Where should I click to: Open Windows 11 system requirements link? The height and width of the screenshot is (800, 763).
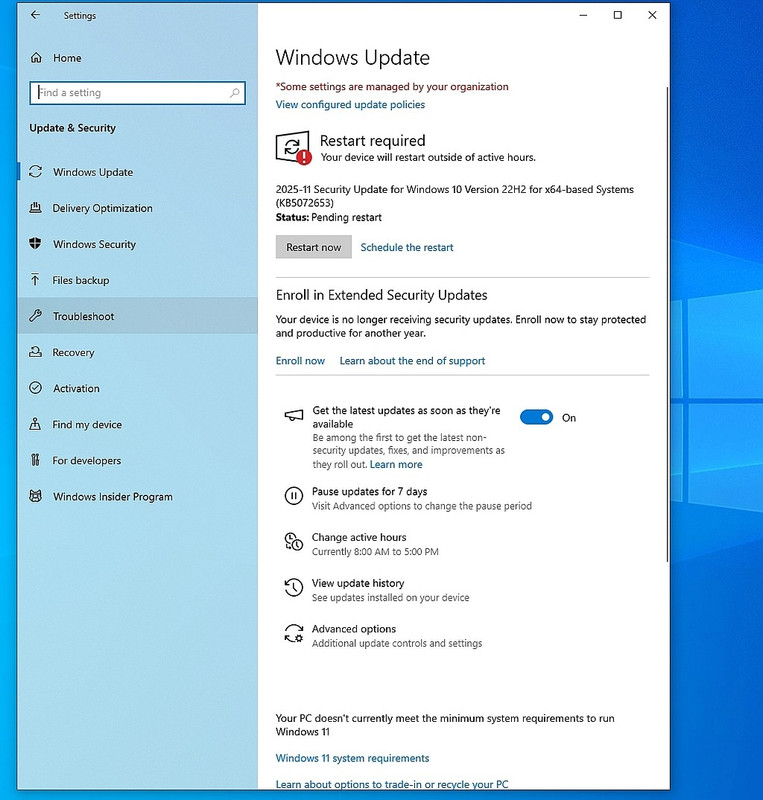coord(352,758)
